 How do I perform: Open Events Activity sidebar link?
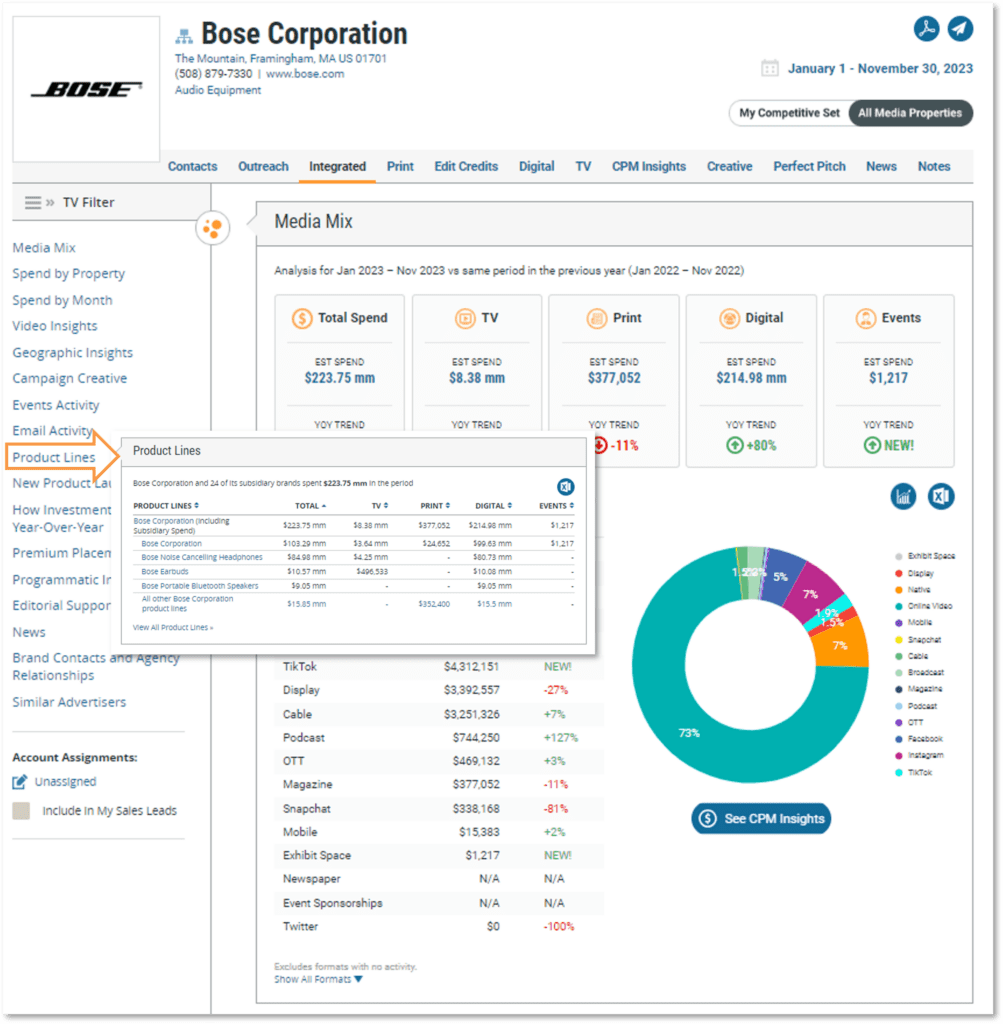[x=56, y=405]
